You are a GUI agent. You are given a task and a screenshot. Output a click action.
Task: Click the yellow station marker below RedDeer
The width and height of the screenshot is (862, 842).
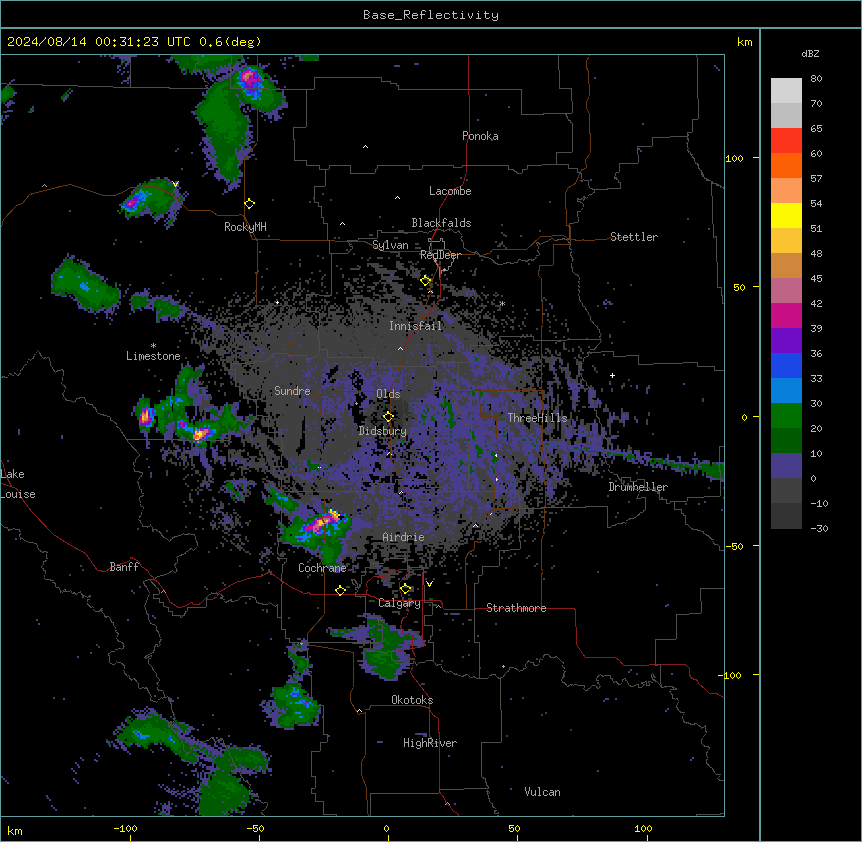(x=426, y=281)
